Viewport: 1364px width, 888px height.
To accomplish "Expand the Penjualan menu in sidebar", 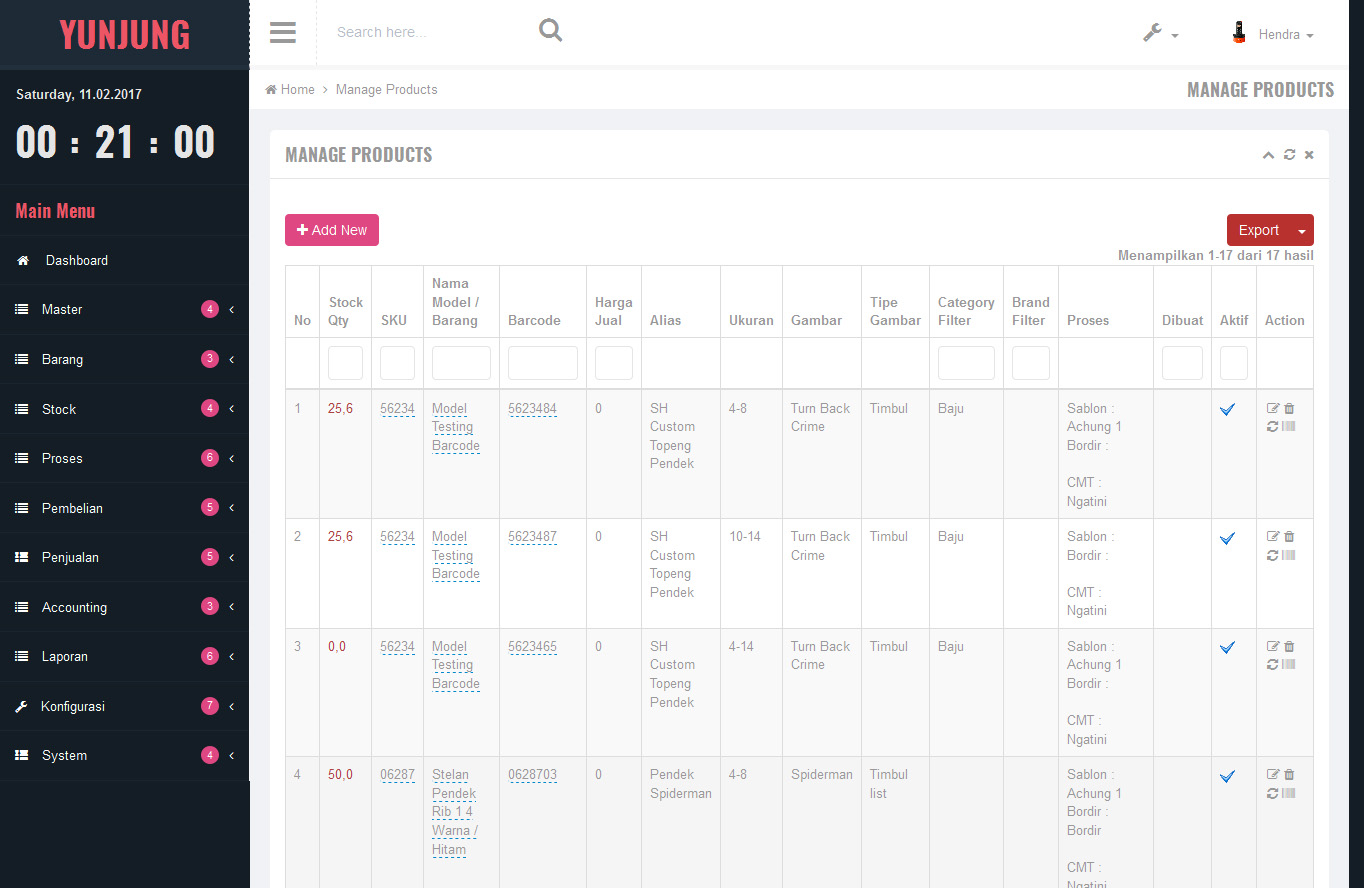I will (x=124, y=558).
